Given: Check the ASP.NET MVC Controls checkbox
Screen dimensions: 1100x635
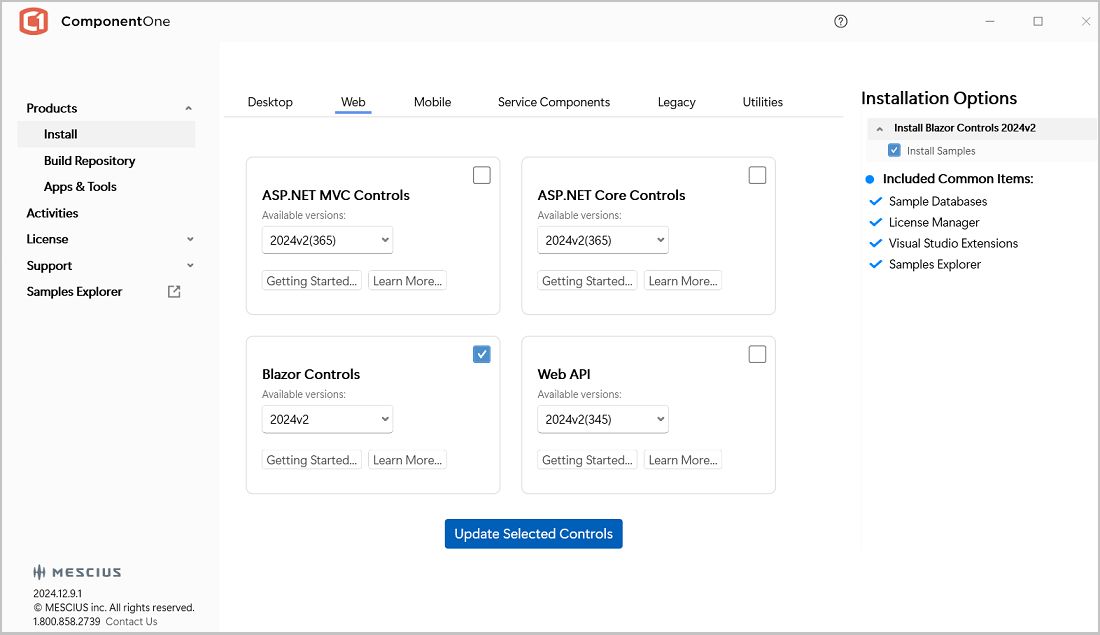Looking at the screenshot, I should point(482,176).
